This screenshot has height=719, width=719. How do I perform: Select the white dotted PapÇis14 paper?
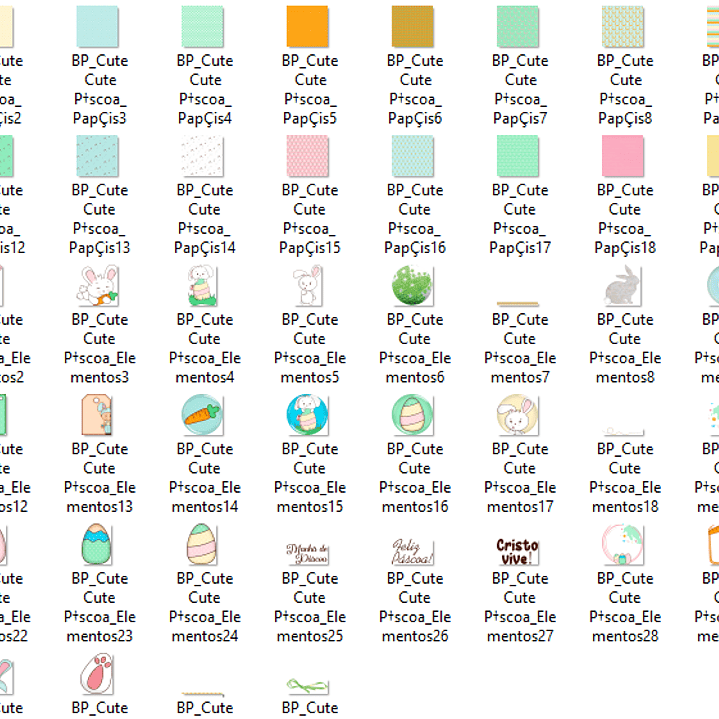coord(204,156)
